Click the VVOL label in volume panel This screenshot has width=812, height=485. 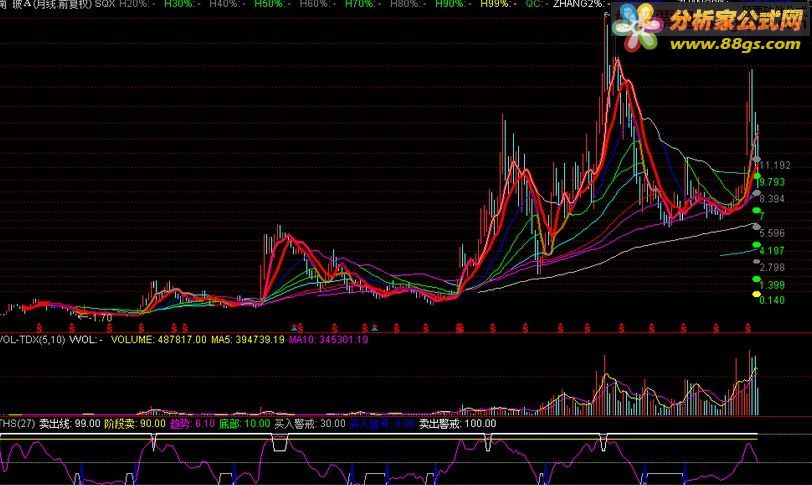click(x=86, y=340)
